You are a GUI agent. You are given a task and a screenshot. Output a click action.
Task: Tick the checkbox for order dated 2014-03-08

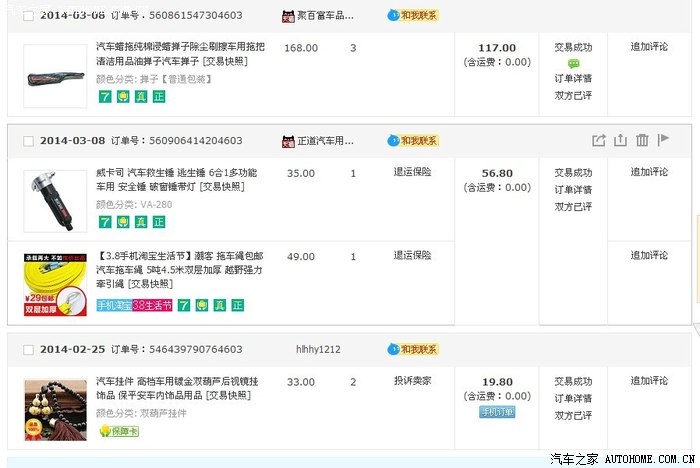pyautogui.click(x=28, y=141)
